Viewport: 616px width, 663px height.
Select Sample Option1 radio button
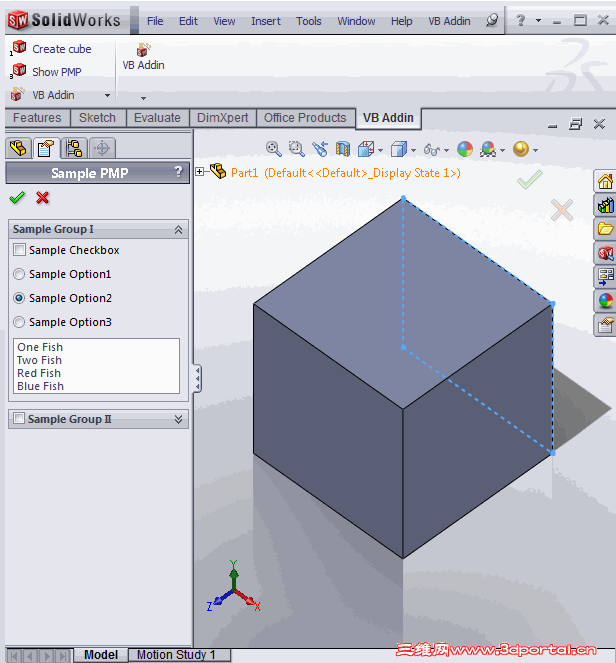[19, 274]
